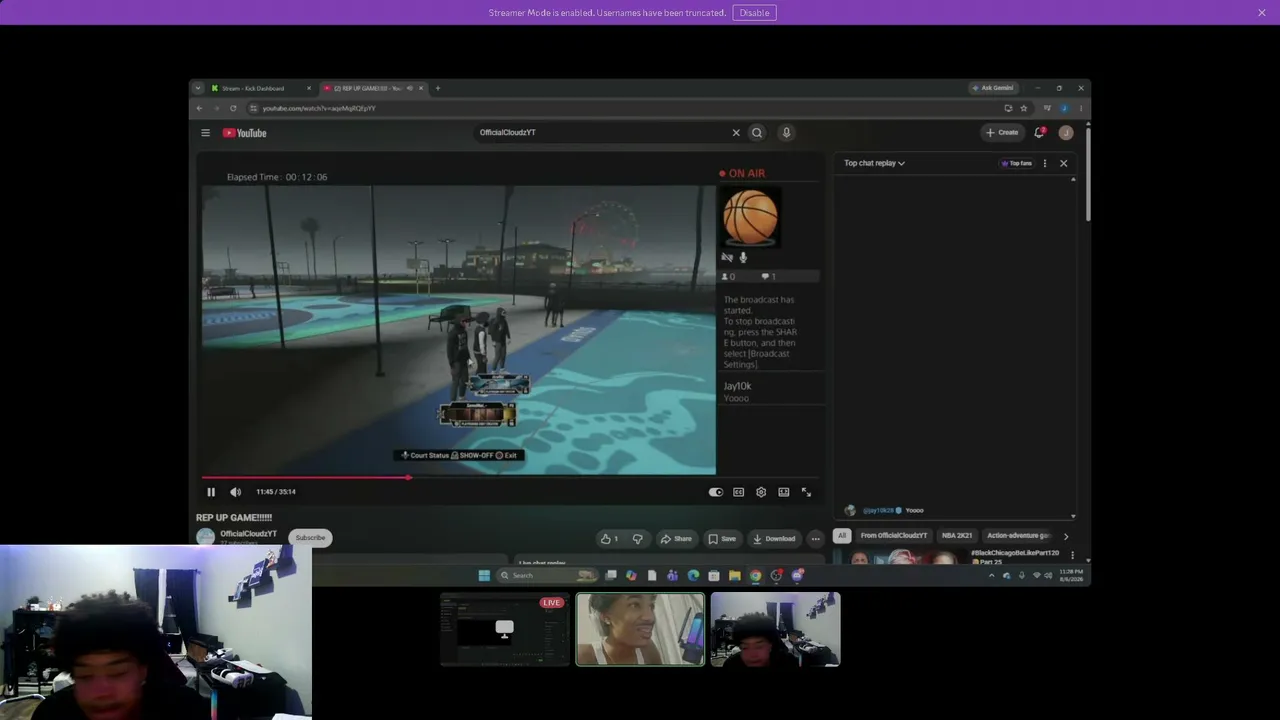Show hidden system tray icons
The width and height of the screenshot is (1280, 720).
(x=992, y=576)
